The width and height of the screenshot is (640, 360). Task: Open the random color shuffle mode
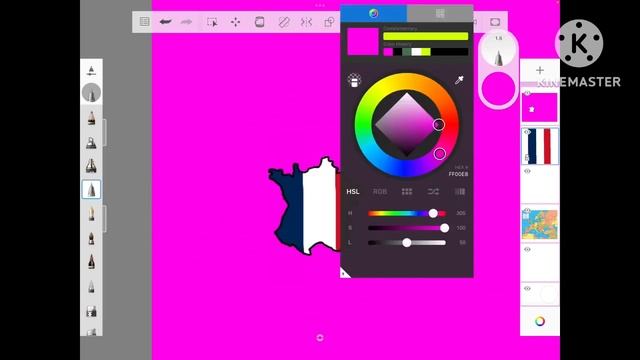pos(433,191)
